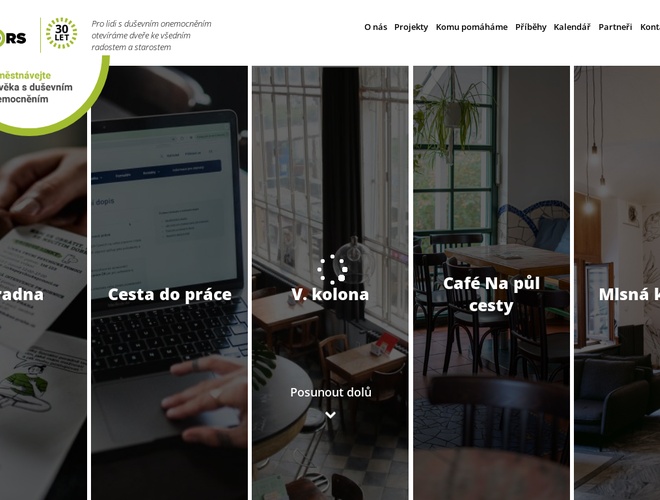
Task: Open the V. kolona project title
Action: click(330, 294)
